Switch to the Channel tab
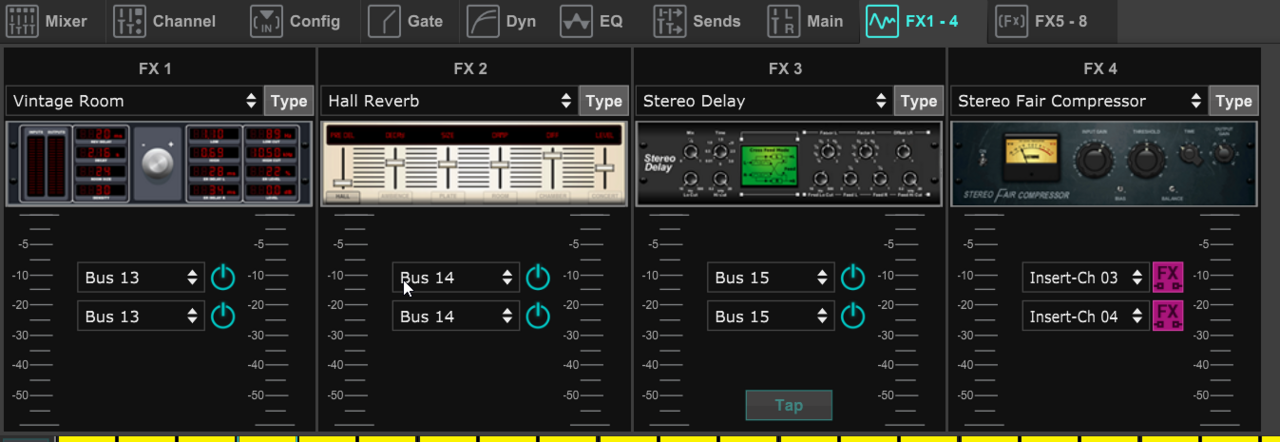1280x442 pixels. 165,21
